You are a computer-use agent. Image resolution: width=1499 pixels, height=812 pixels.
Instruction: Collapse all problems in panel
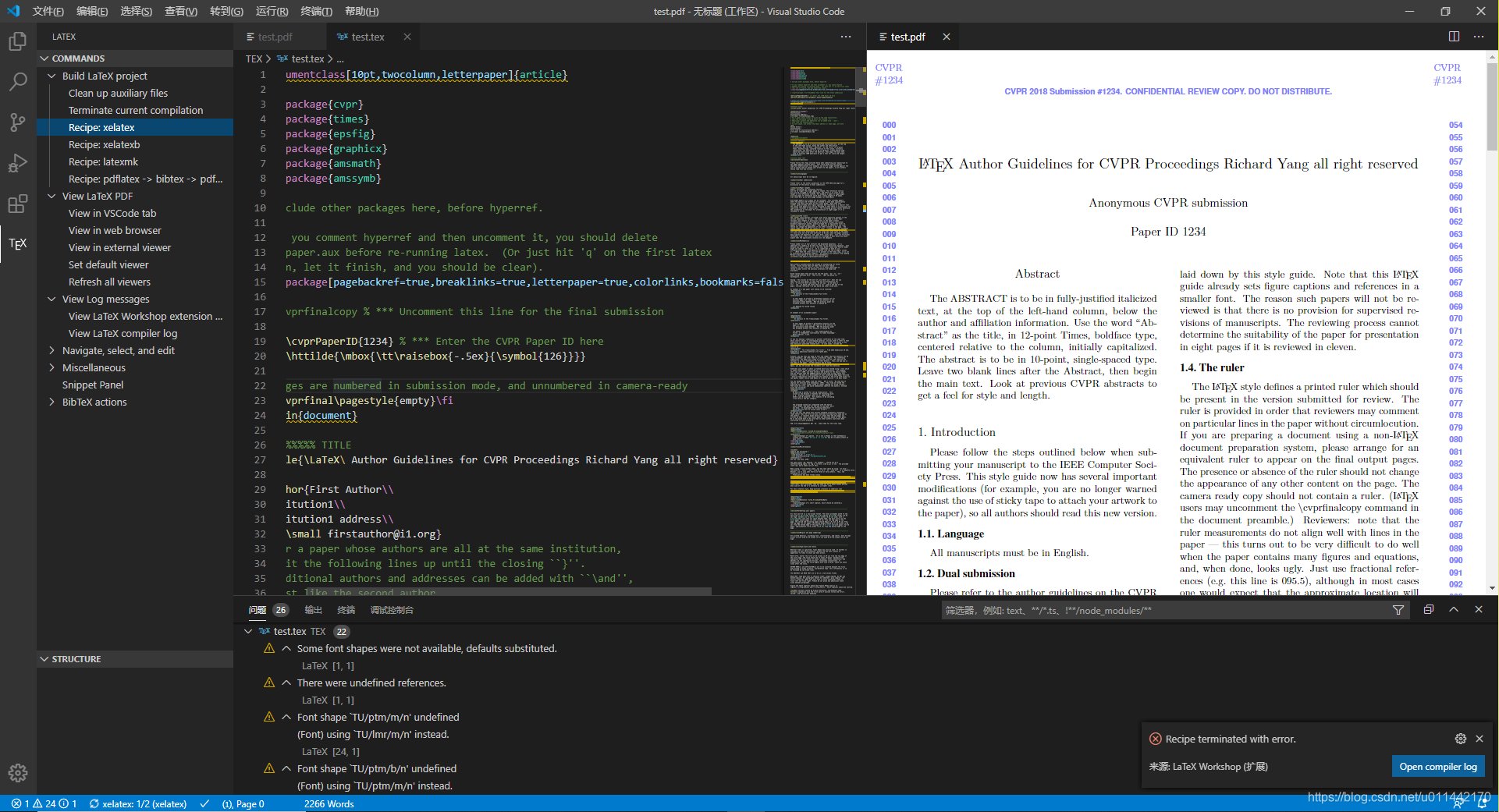pyautogui.click(x=1428, y=610)
